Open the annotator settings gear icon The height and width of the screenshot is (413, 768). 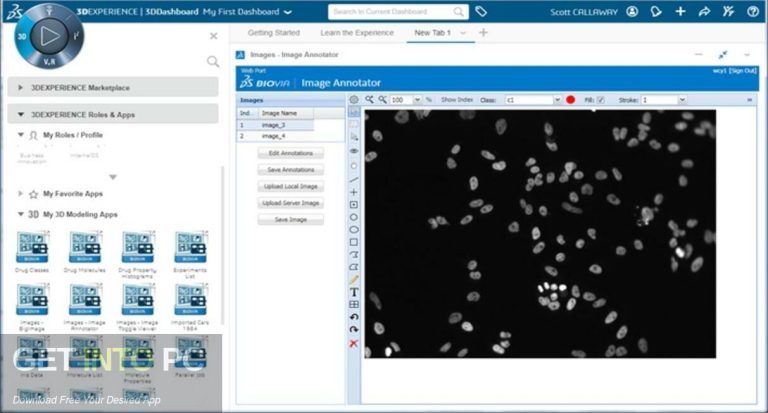coord(354,100)
